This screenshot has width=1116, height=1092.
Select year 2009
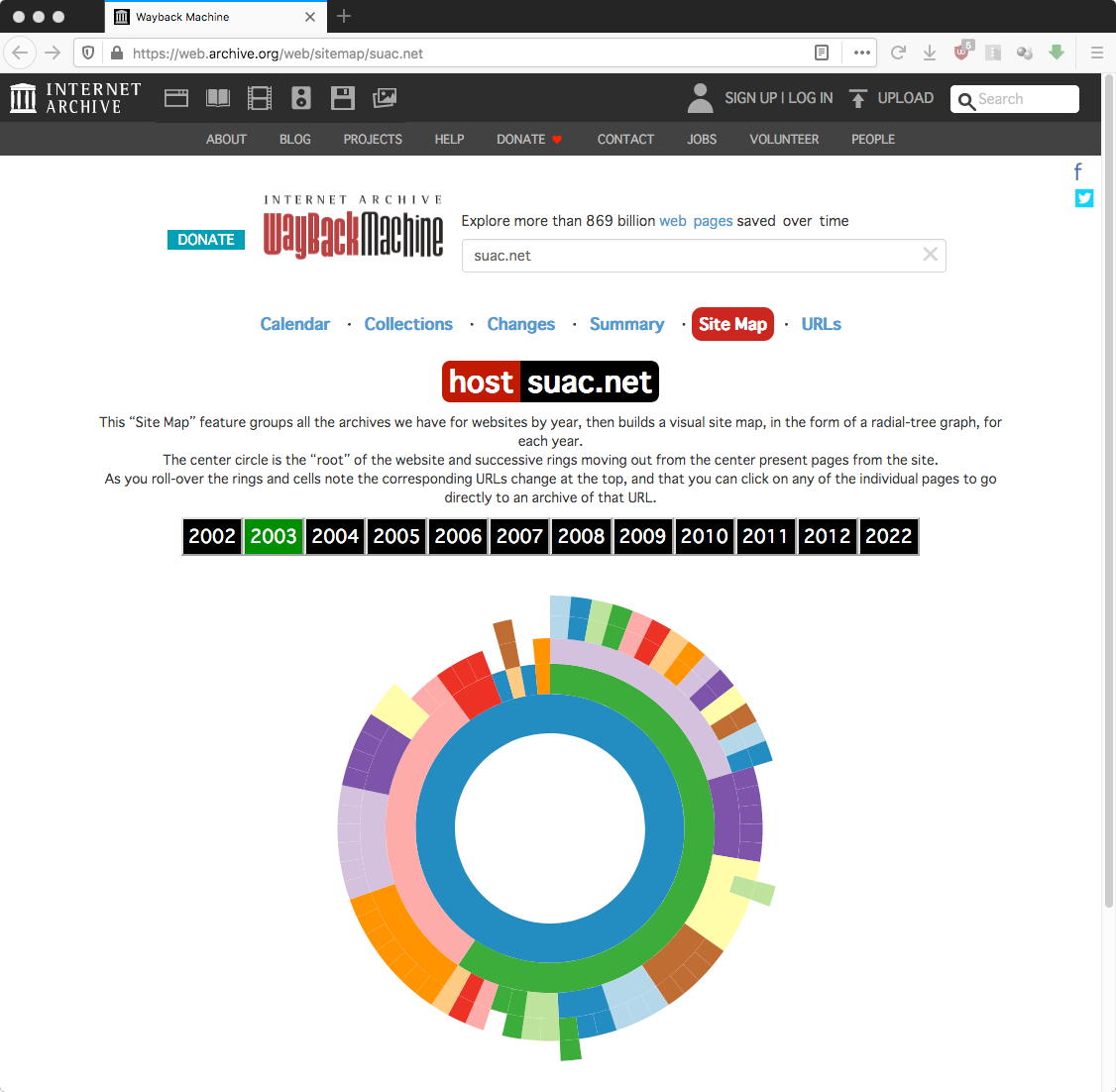click(642, 536)
